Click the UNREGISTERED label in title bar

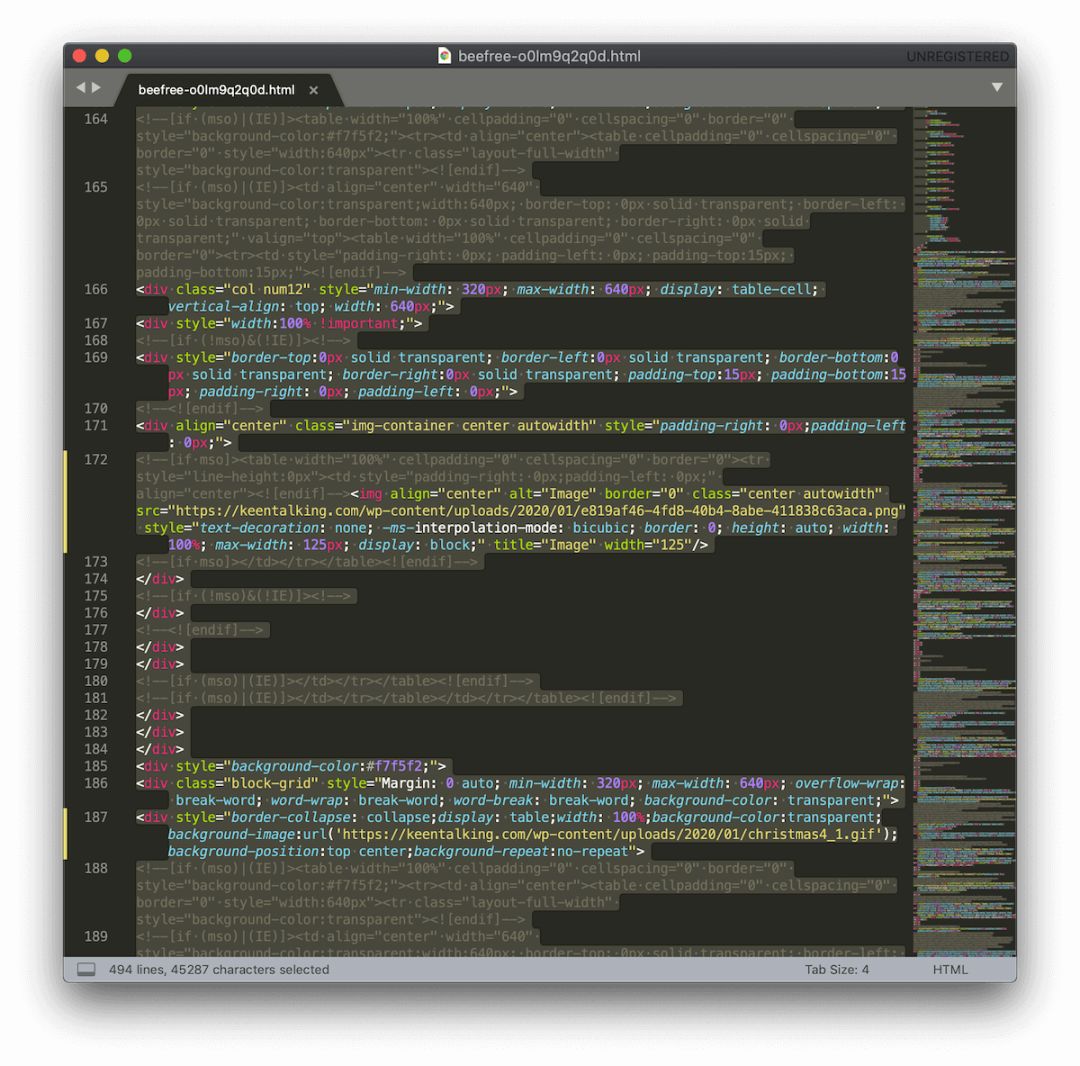[x=957, y=56]
